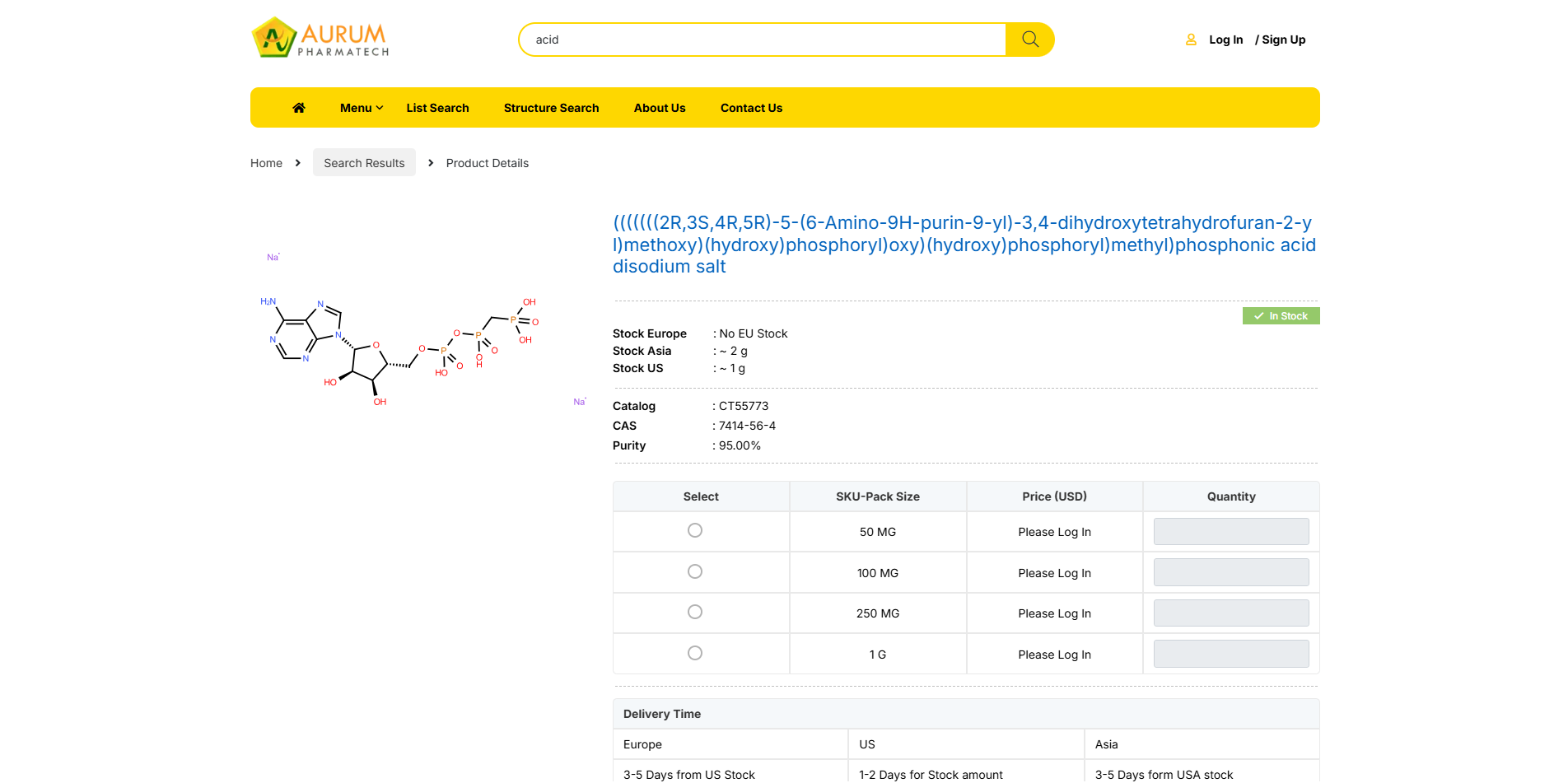1568x783 pixels.
Task: Choose the 250 MG radio button
Action: 695,612
